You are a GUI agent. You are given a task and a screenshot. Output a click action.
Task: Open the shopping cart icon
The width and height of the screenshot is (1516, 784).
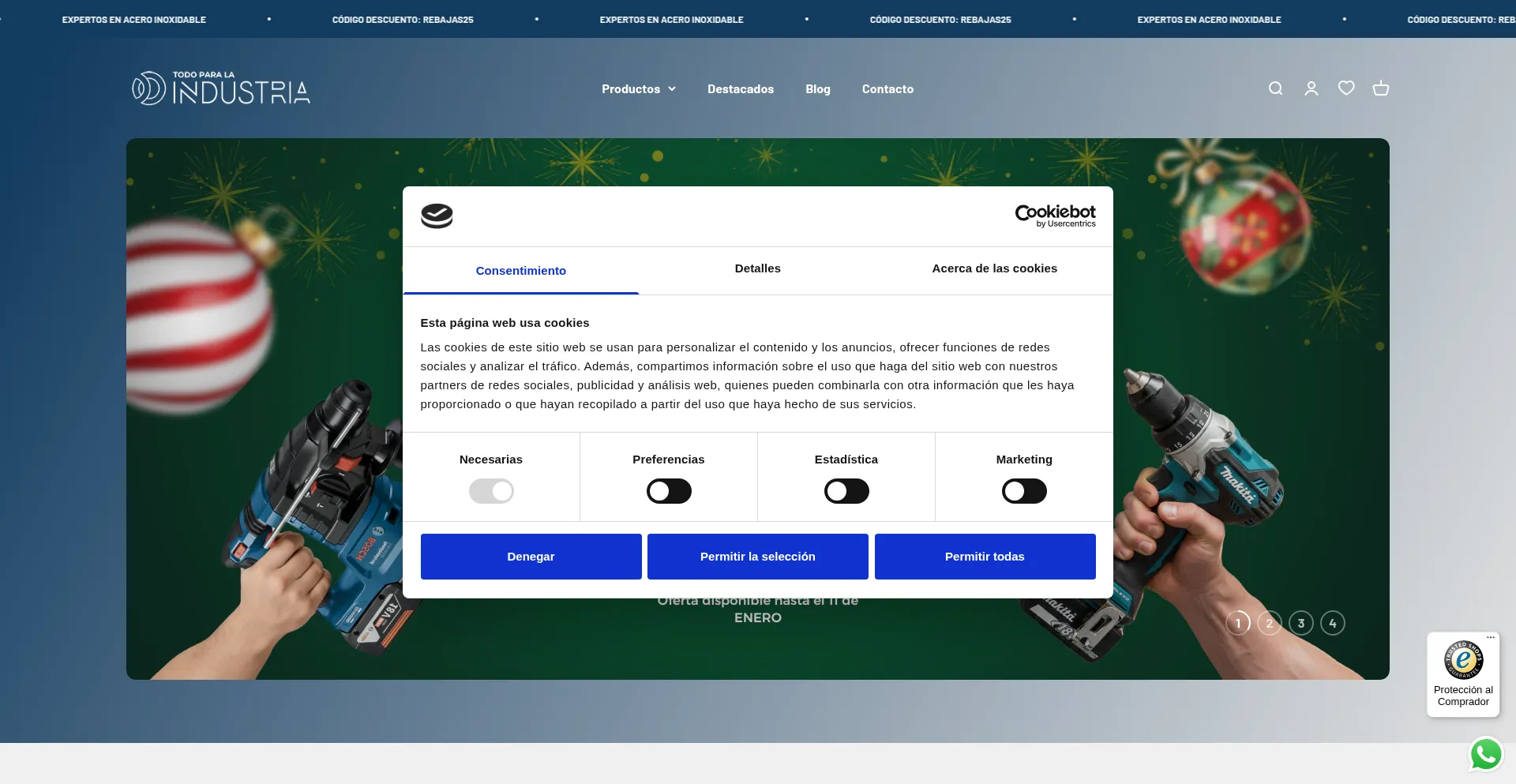pos(1381,88)
